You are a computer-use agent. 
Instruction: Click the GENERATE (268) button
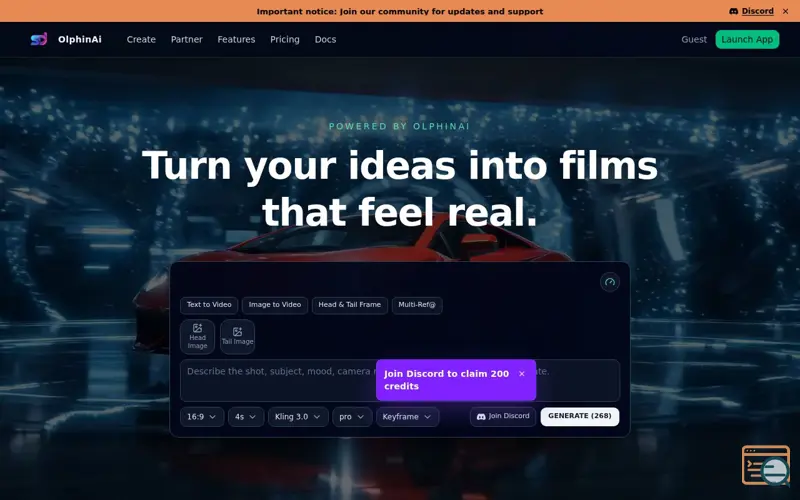click(579, 416)
